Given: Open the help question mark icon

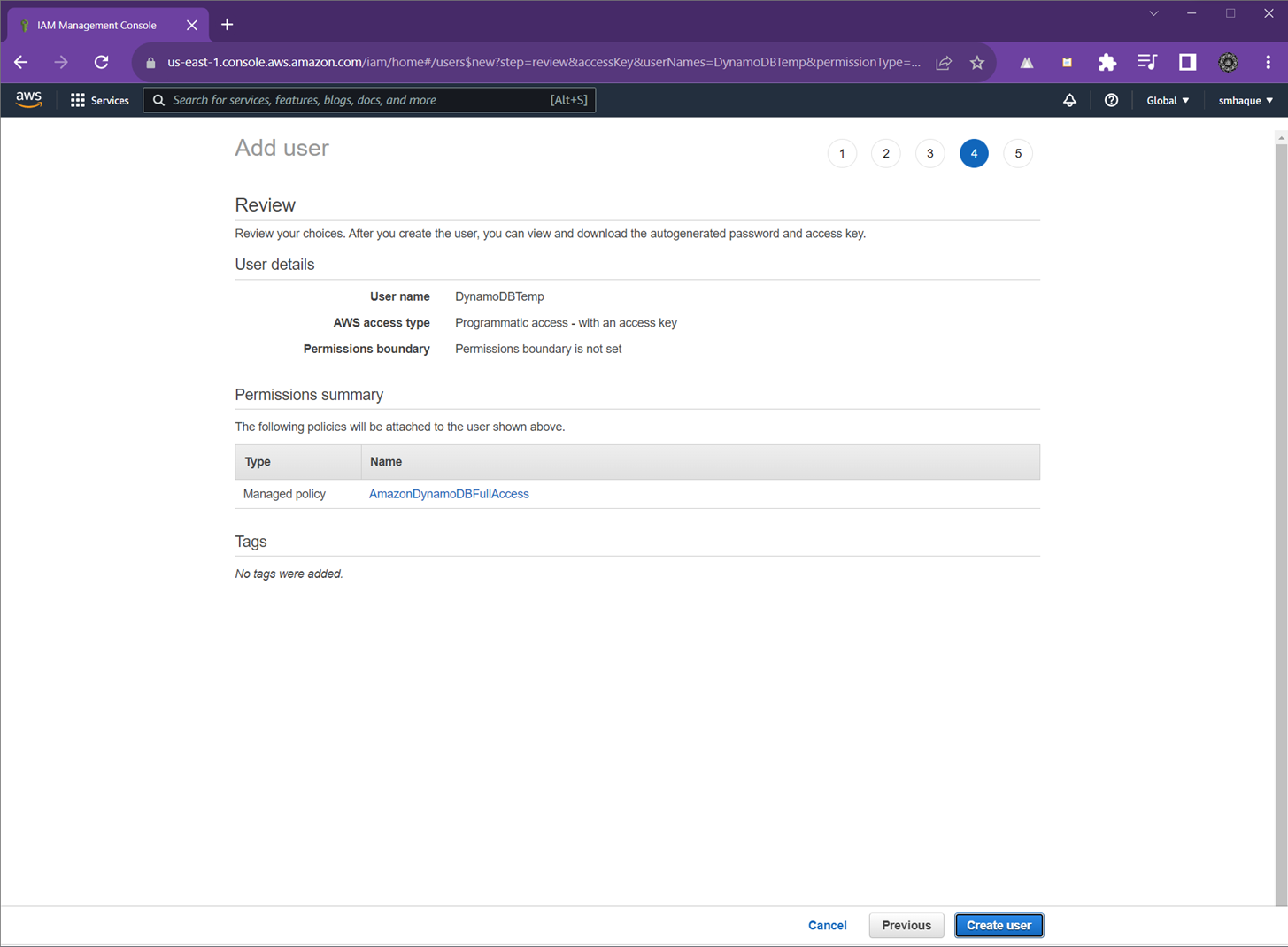Looking at the screenshot, I should pos(1111,100).
